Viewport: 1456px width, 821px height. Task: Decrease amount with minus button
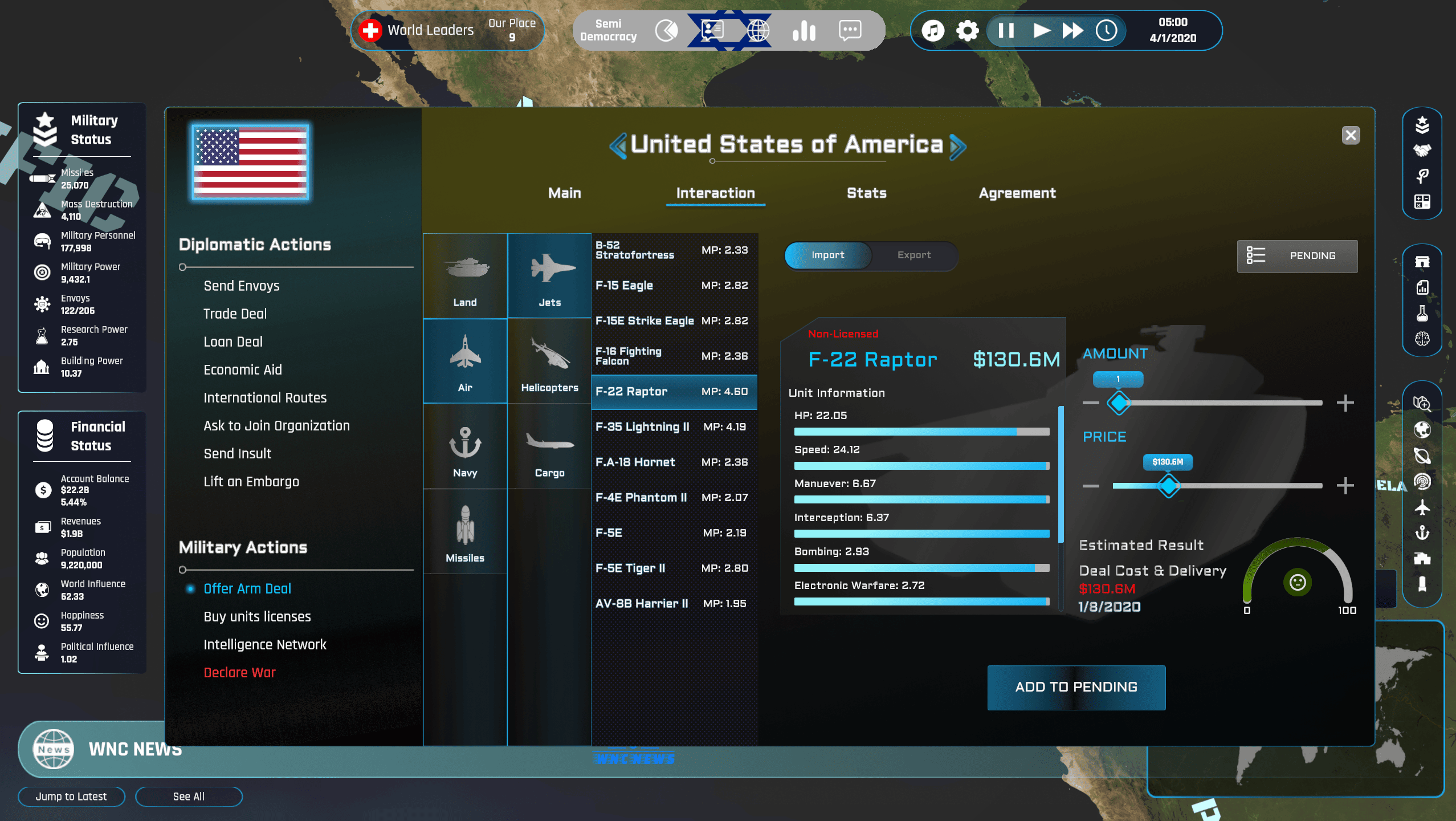[x=1091, y=403]
